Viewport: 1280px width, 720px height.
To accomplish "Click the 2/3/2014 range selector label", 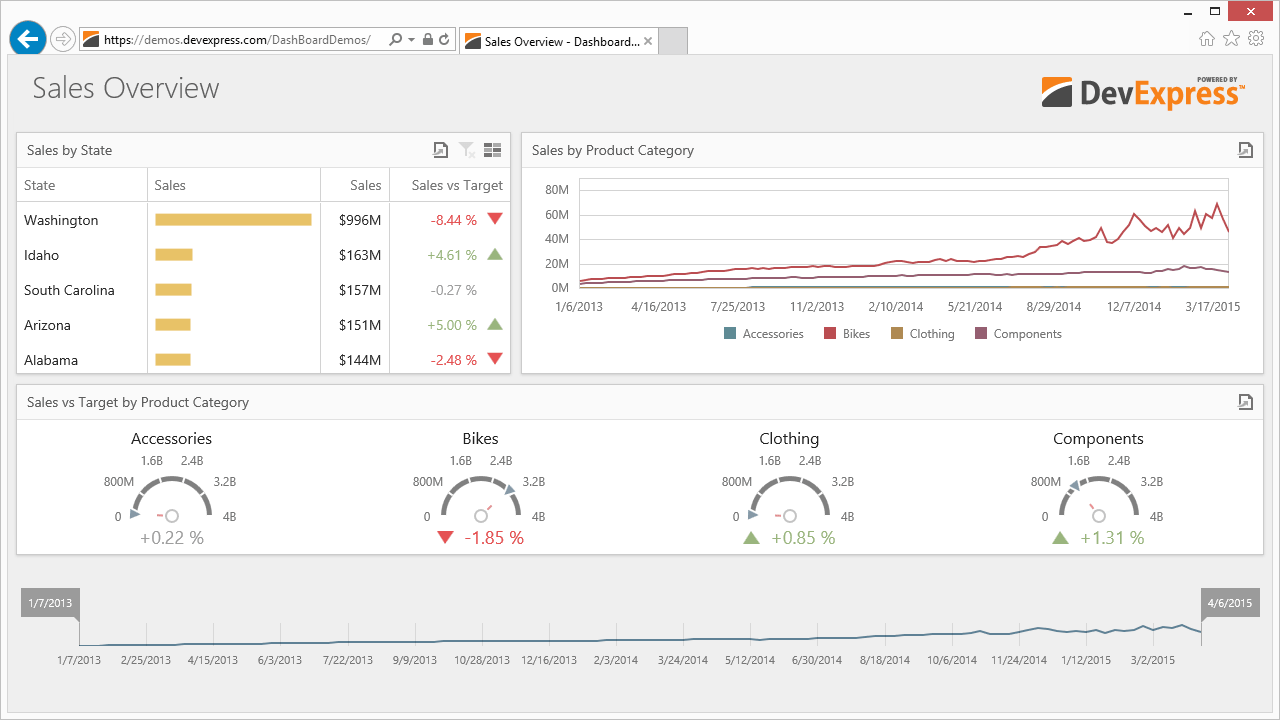I will pos(616,660).
